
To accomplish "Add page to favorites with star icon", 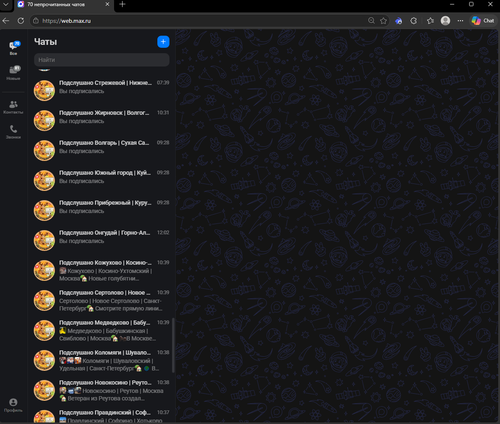I will pyautogui.click(x=383, y=21).
